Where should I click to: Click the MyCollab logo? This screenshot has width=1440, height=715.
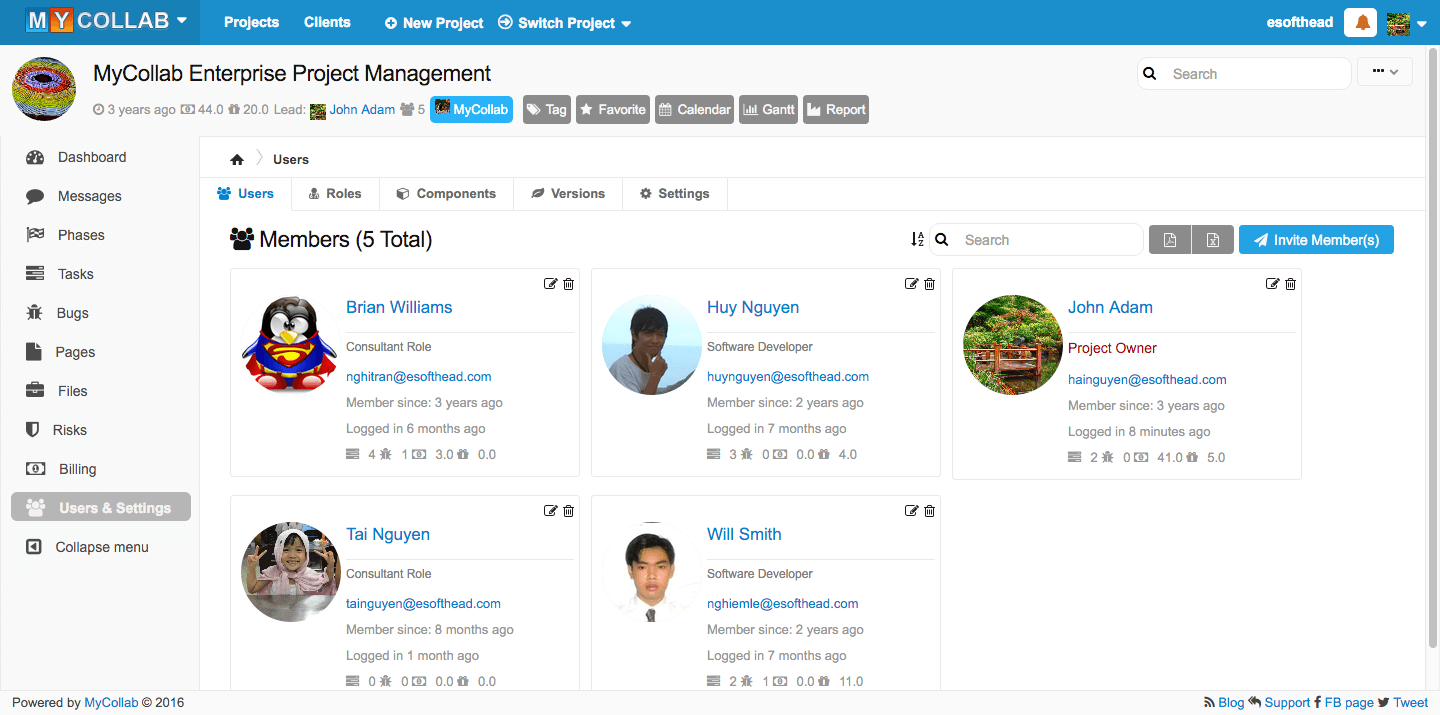click(98, 21)
